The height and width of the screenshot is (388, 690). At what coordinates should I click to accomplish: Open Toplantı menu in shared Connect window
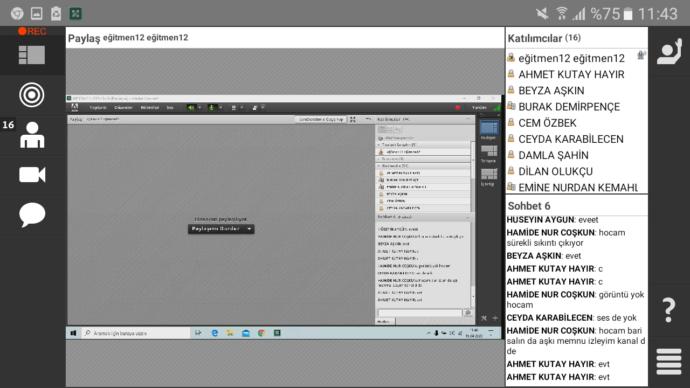[x=98, y=107]
